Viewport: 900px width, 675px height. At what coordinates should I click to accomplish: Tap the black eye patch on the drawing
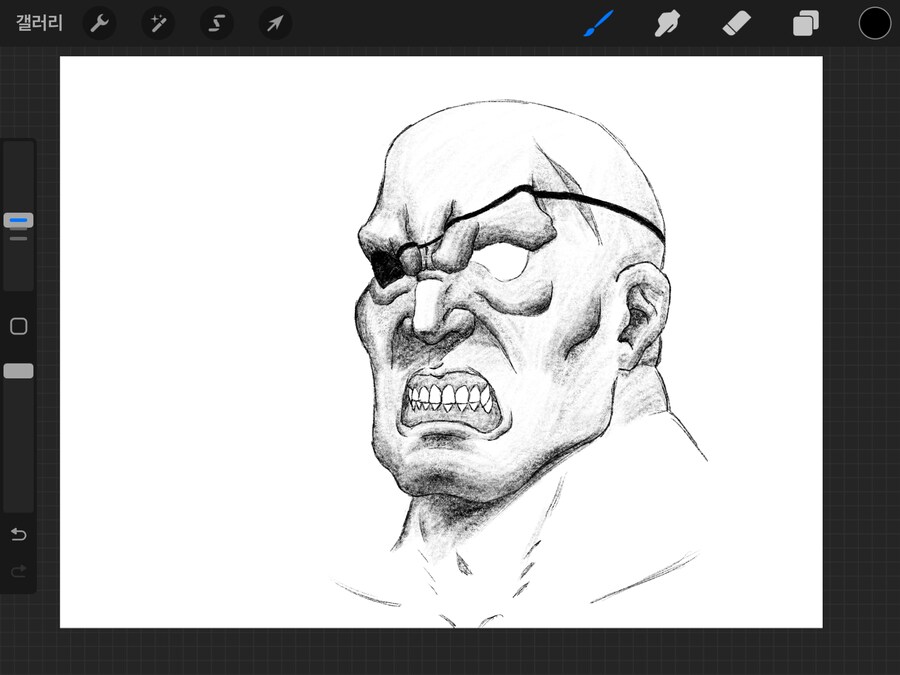(387, 264)
